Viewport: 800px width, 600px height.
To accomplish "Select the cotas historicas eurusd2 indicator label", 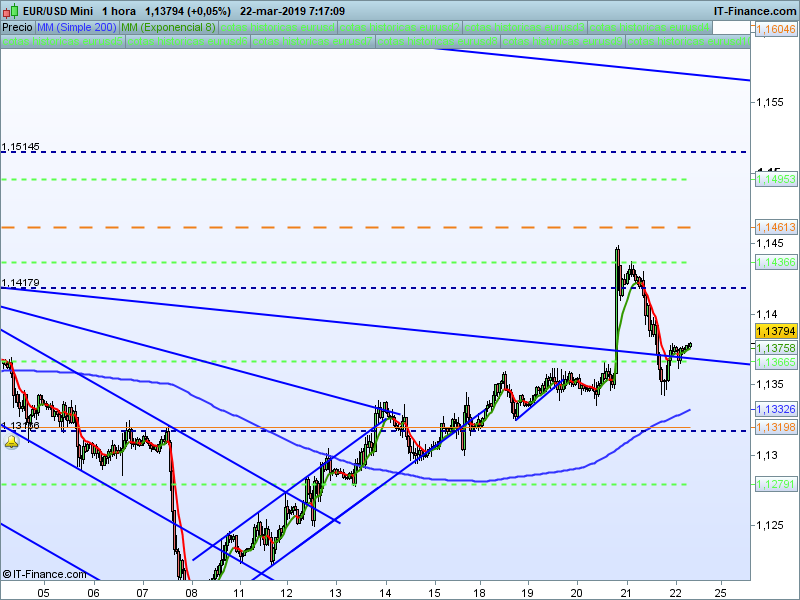I will (x=400, y=27).
